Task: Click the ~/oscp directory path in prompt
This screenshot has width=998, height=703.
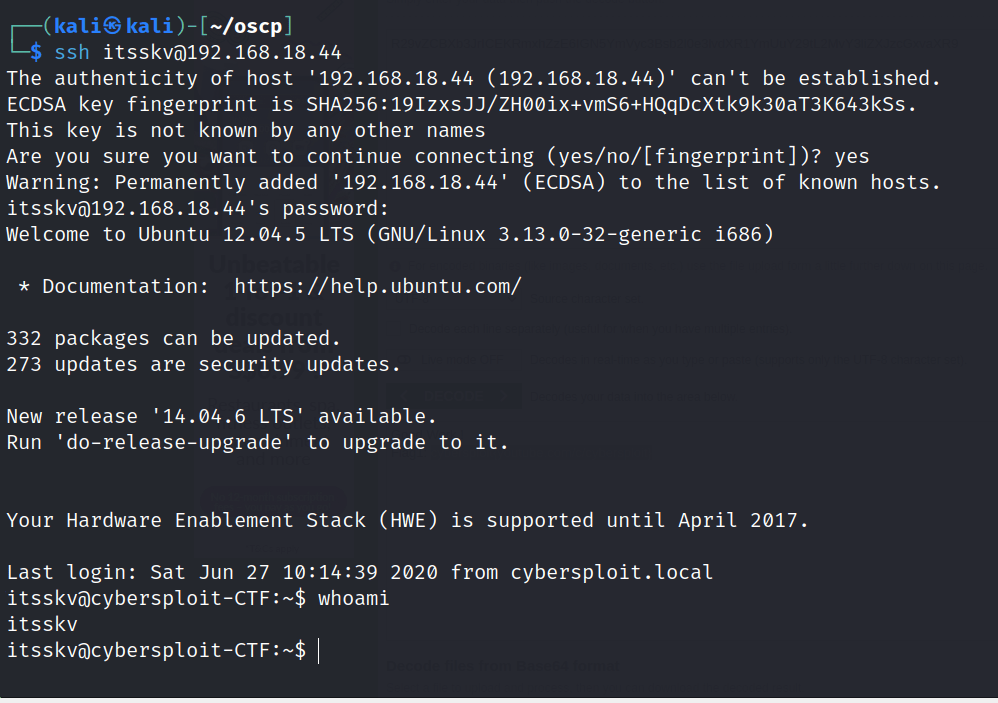Action: click(x=246, y=26)
